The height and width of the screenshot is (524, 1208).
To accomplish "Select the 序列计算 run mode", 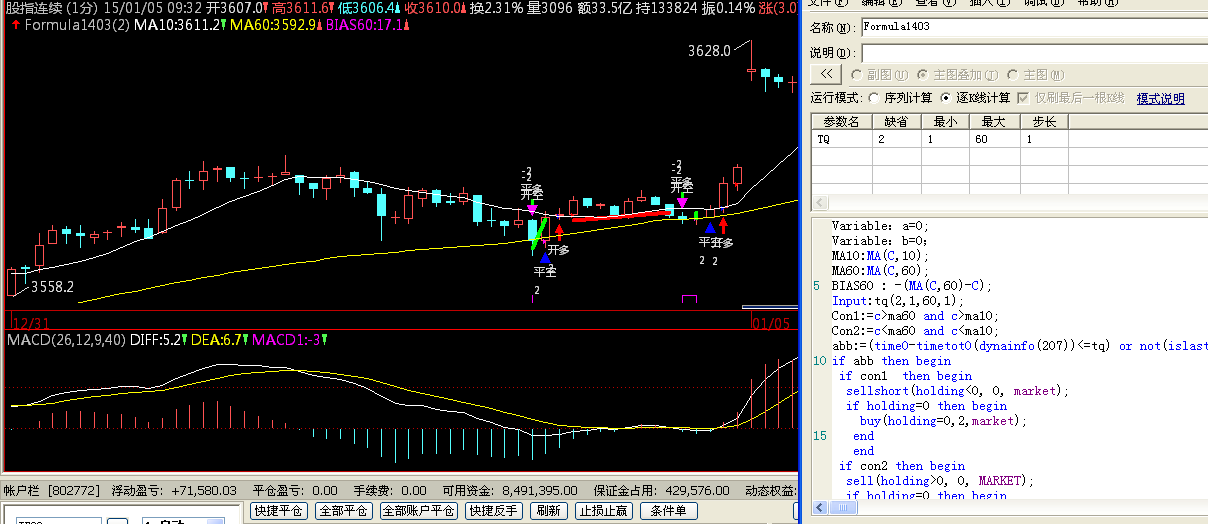I will [x=901, y=98].
